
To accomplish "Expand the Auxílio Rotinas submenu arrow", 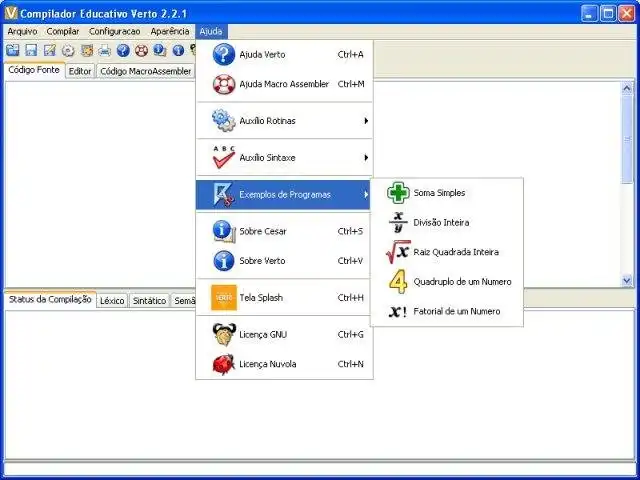I will tap(366, 121).
